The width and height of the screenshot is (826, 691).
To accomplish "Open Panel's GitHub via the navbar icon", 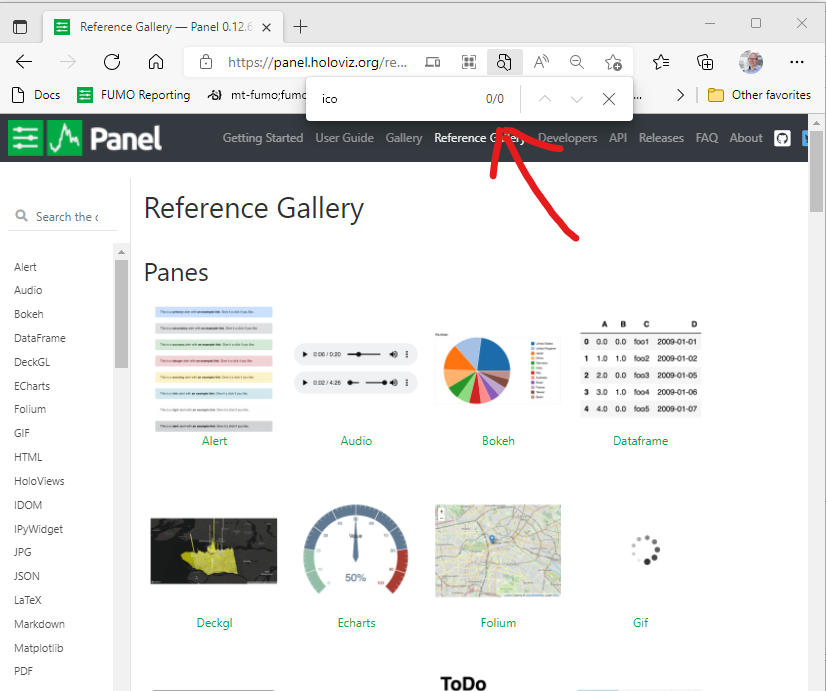I will (782, 138).
